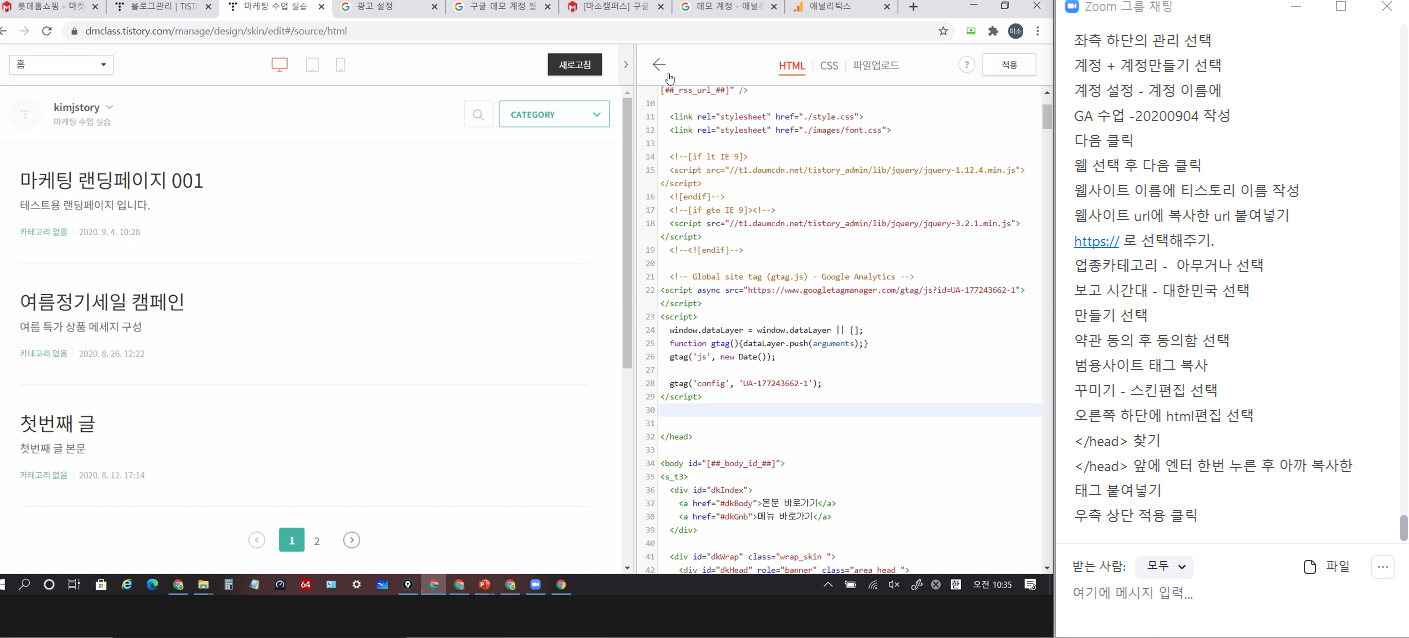
Task: Open the 마케팅 랜딩페이지 001 post title
Action: (x=112, y=181)
